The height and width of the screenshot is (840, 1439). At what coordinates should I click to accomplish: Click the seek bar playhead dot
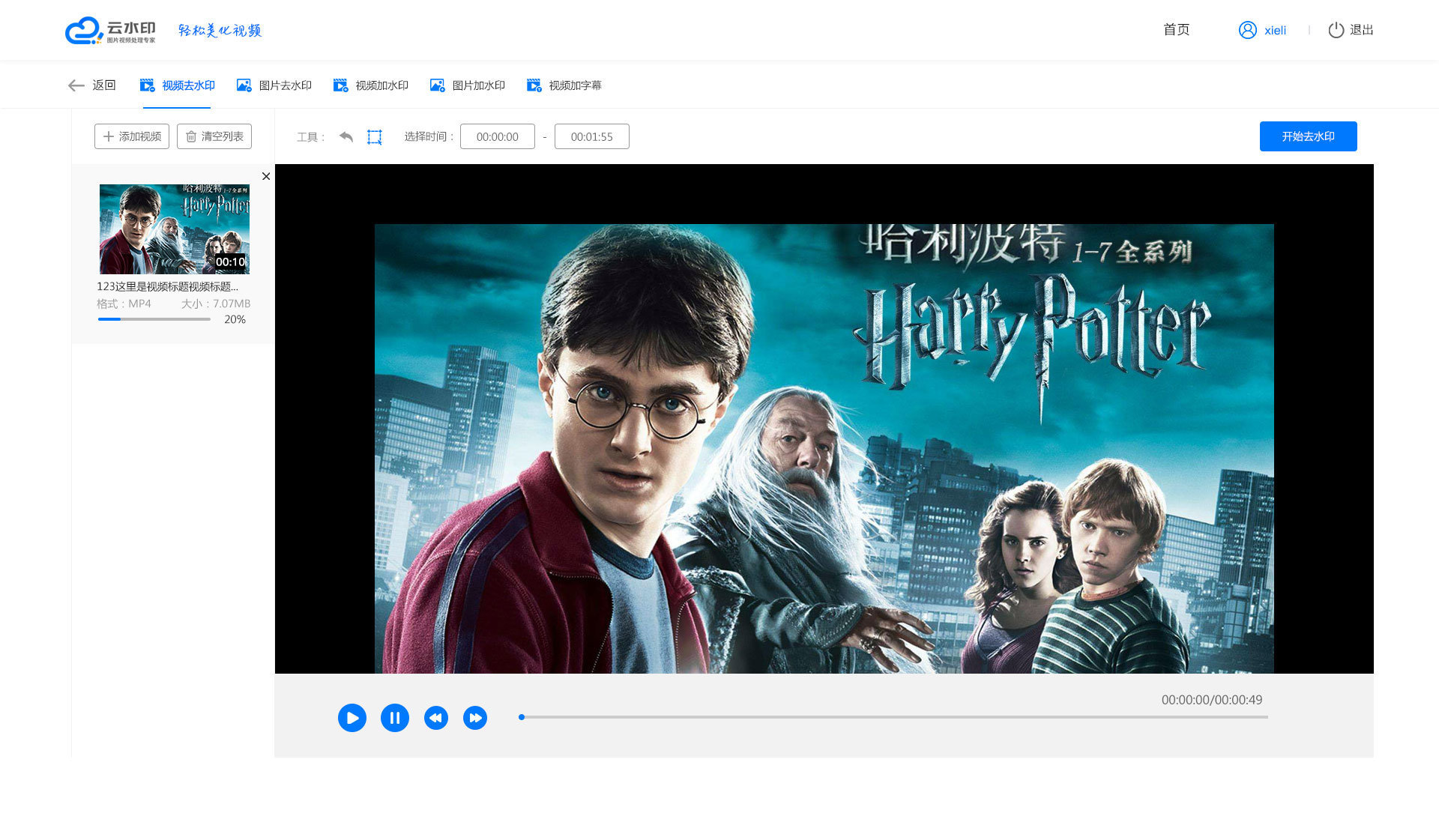click(x=522, y=717)
